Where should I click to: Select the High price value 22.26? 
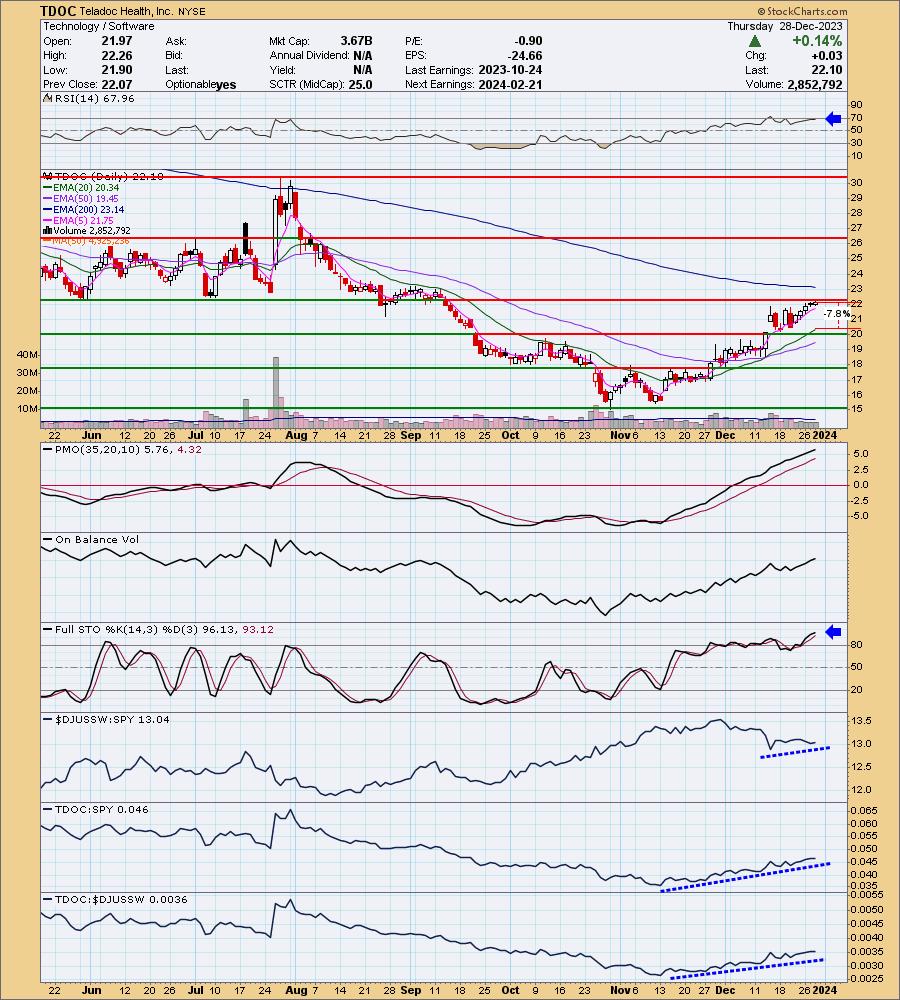(x=117, y=55)
